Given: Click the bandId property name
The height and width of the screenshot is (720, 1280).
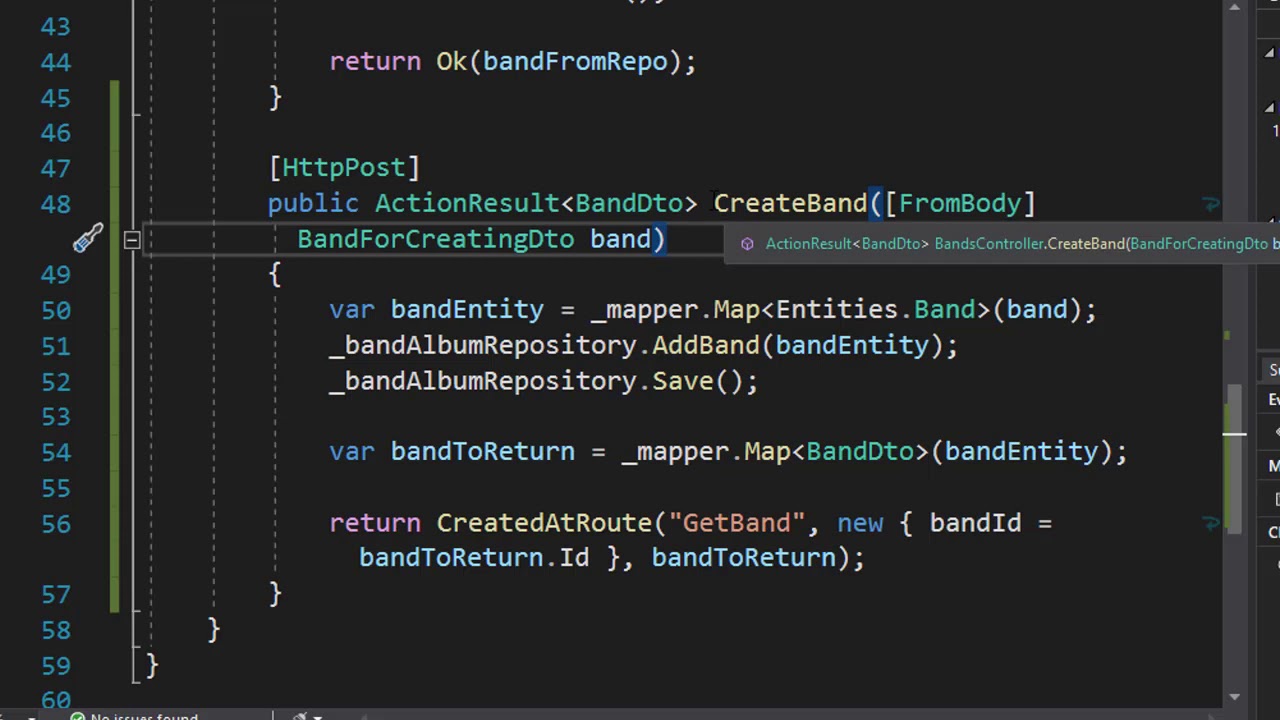Looking at the screenshot, I should [975, 523].
